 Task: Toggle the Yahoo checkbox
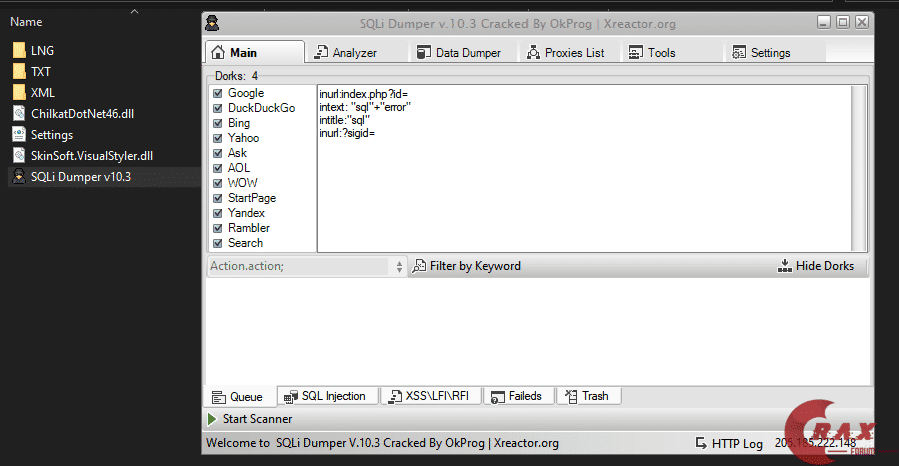click(x=218, y=138)
